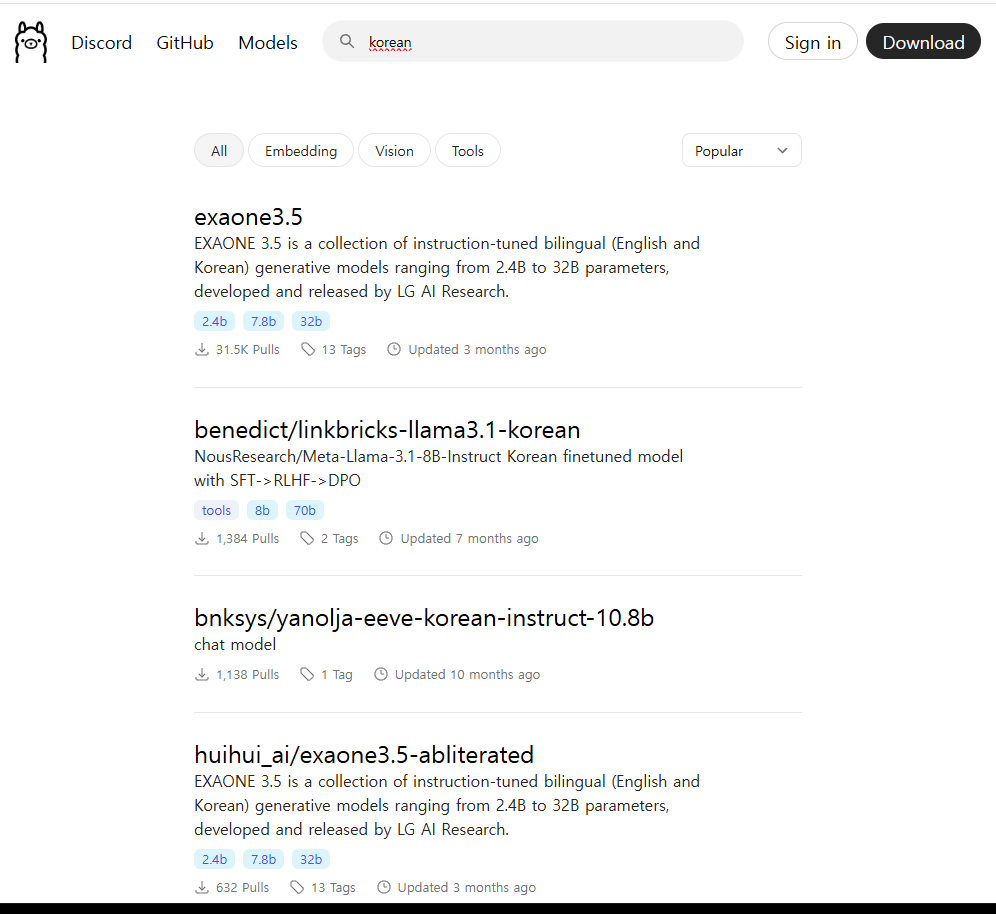Image resolution: width=996 pixels, height=914 pixels.
Task: Click the clock icon in the exaone3.5 row
Action: 394,349
